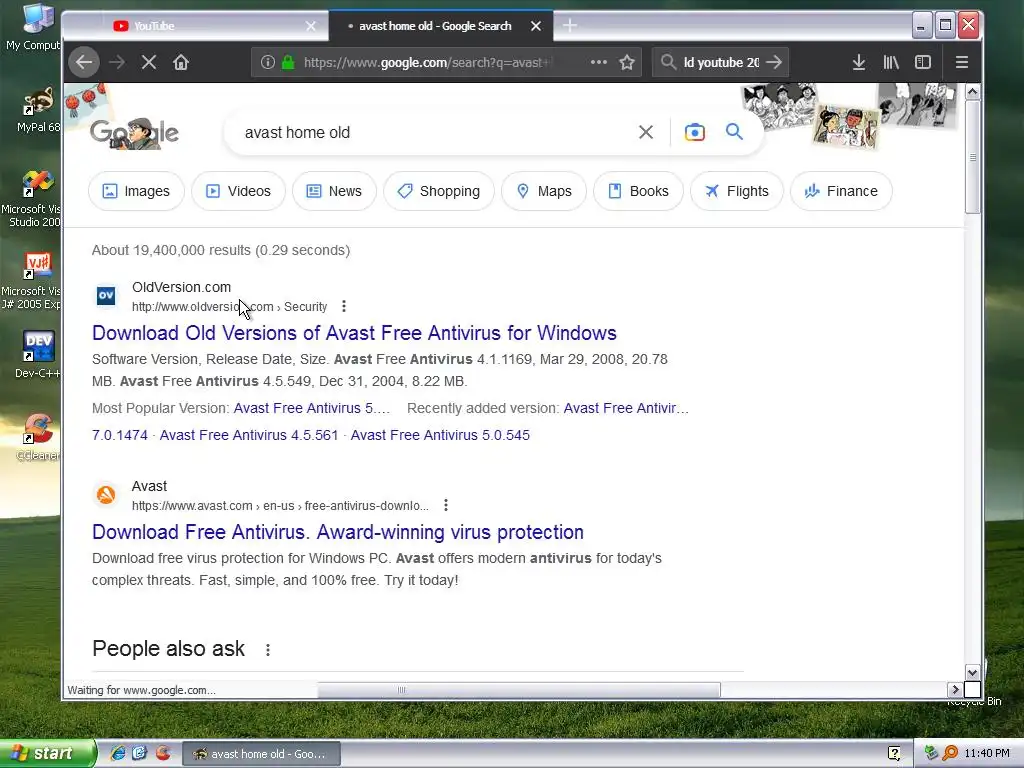The image size is (1024, 768).
Task: Click the OldVersion.com OV favicon
Action: [106, 295]
